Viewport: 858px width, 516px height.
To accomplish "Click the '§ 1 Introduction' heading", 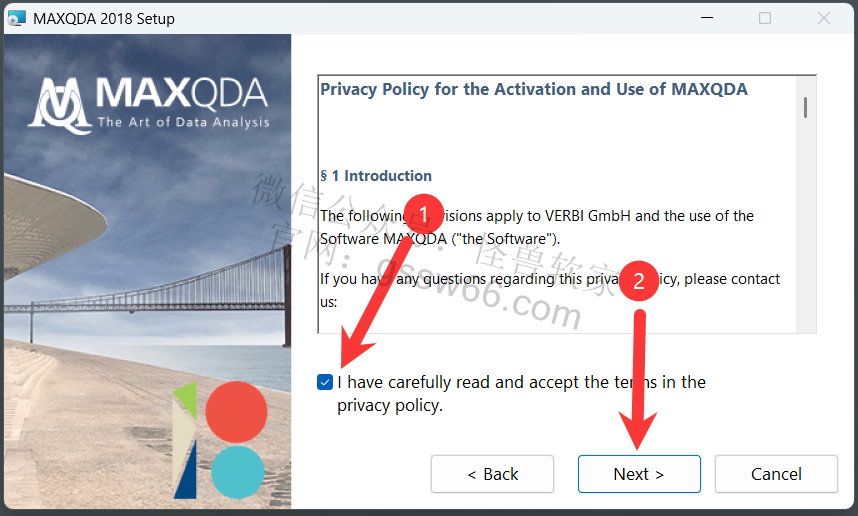I will (x=376, y=176).
